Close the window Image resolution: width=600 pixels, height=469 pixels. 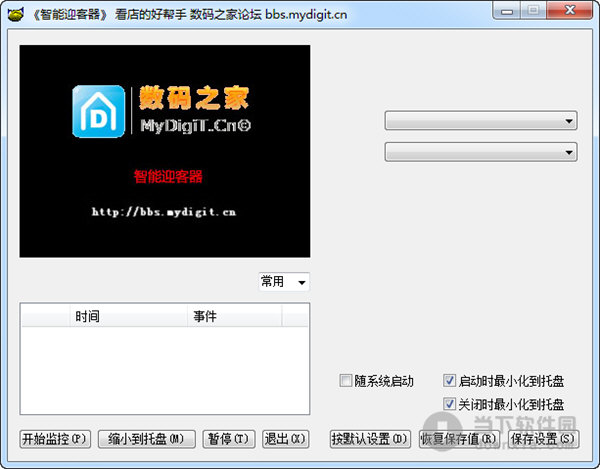pyautogui.click(x=570, y=10)
